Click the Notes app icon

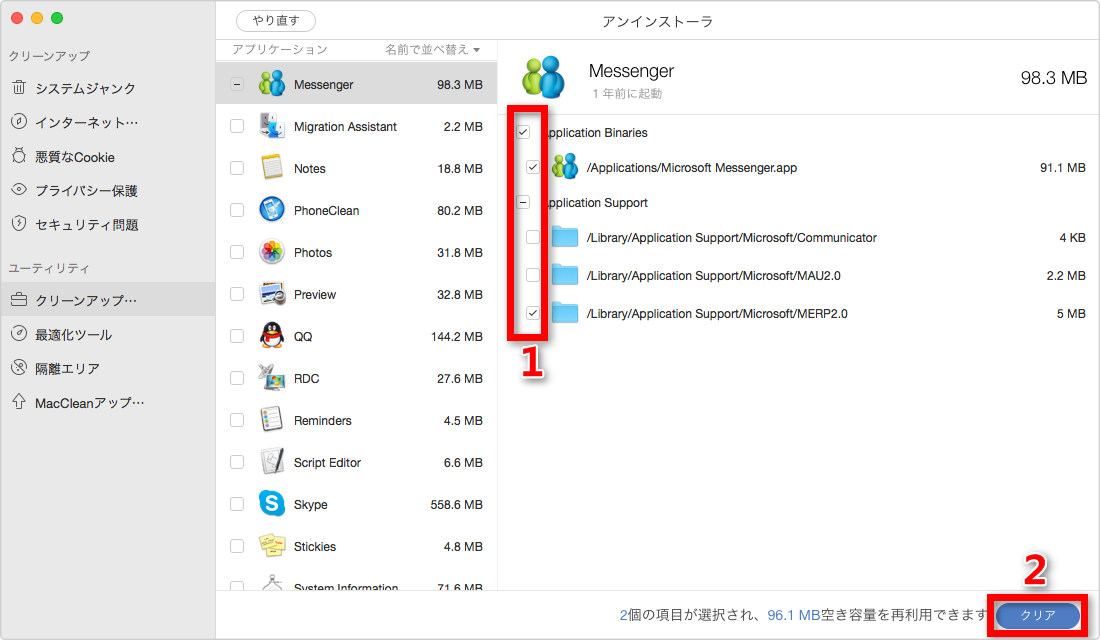[271, 168]
